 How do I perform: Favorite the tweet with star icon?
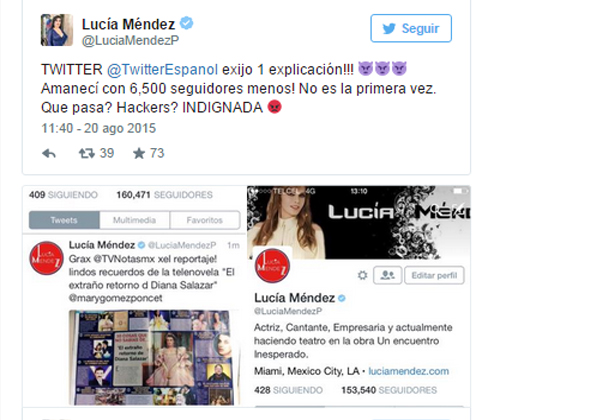(139, 153)
